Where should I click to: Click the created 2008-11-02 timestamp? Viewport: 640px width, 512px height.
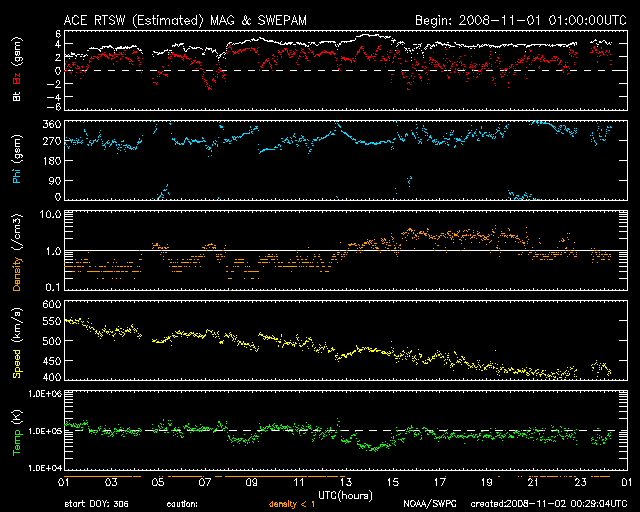pos(541,503)
